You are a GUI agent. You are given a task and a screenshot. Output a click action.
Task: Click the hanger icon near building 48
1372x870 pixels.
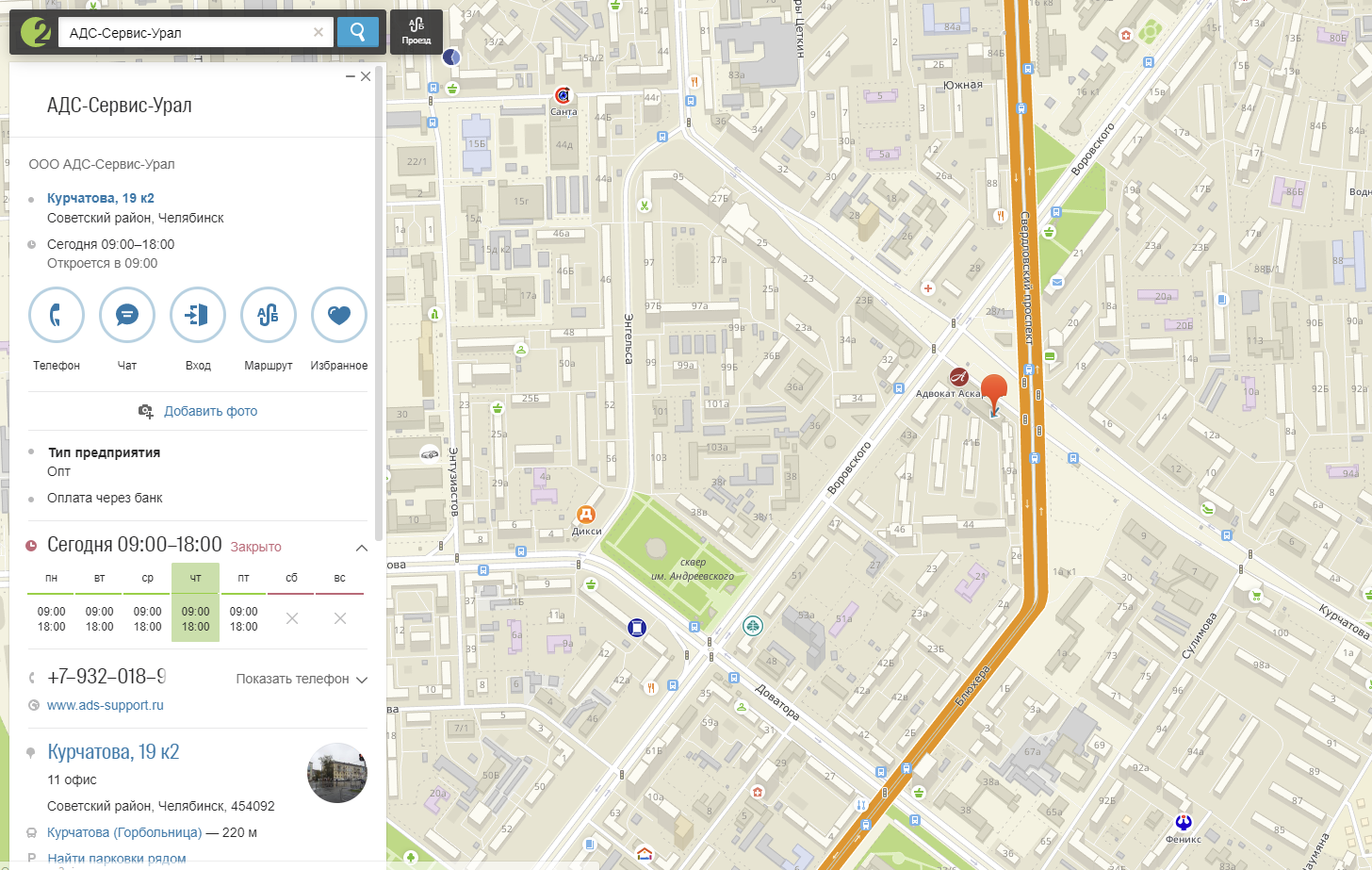point(520,350)
